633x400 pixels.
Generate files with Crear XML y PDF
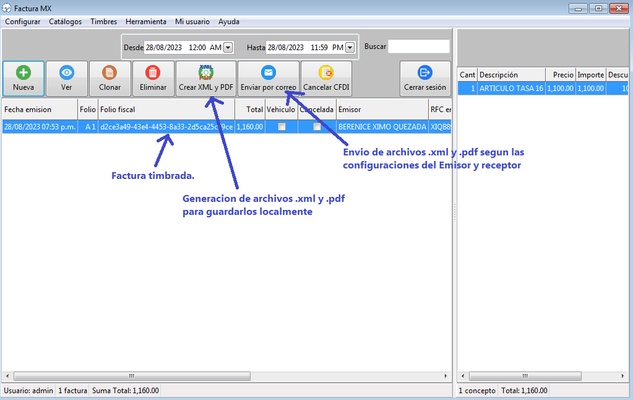click(206, 79)
